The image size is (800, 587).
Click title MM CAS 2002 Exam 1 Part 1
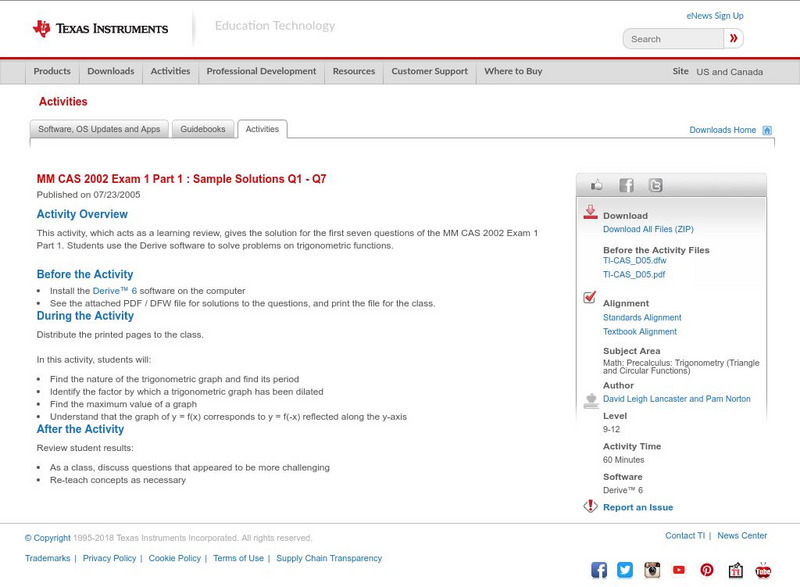point(181,179)
